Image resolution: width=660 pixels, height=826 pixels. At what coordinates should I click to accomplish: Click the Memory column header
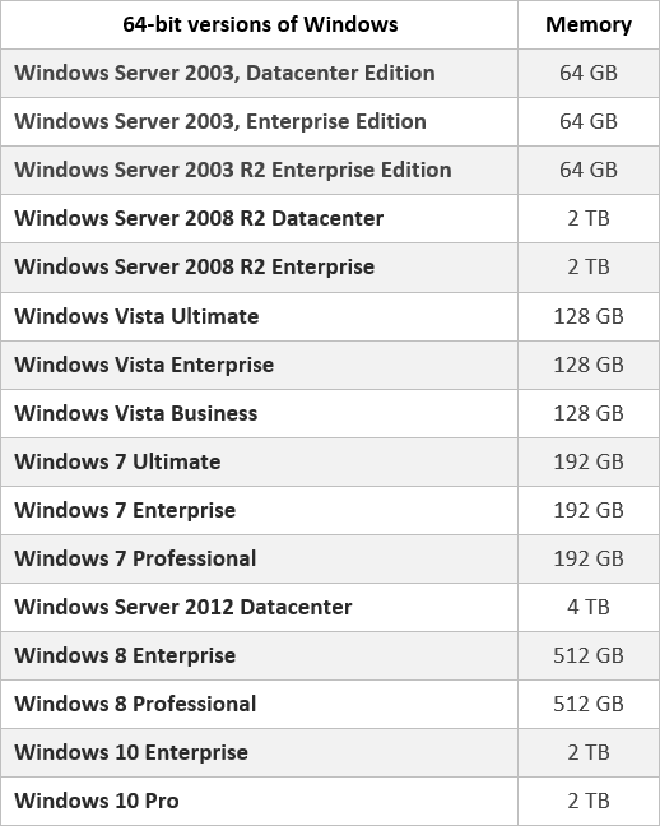click(x=588, y=25)
